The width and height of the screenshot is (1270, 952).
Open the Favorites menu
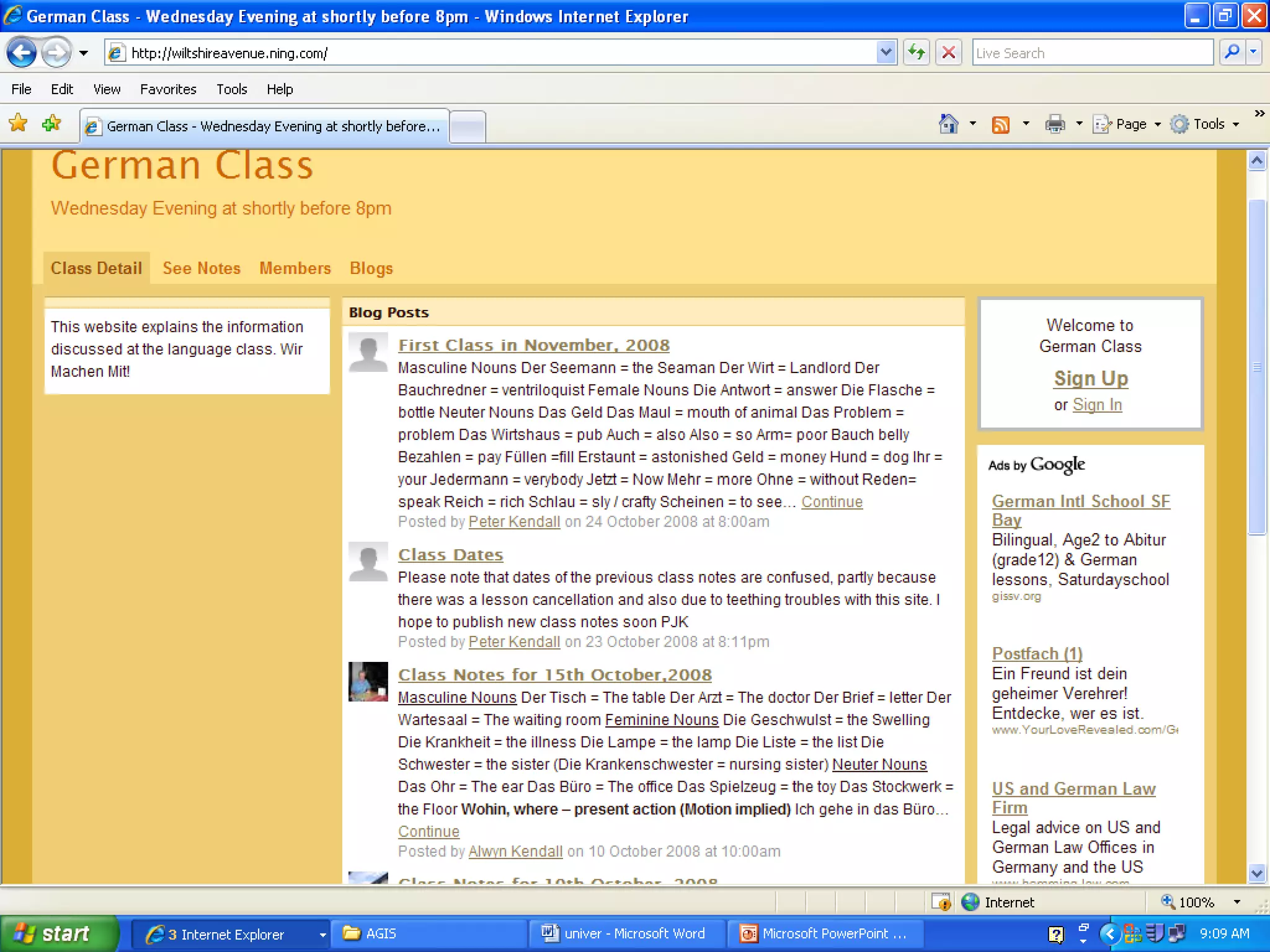pos(168,89)
